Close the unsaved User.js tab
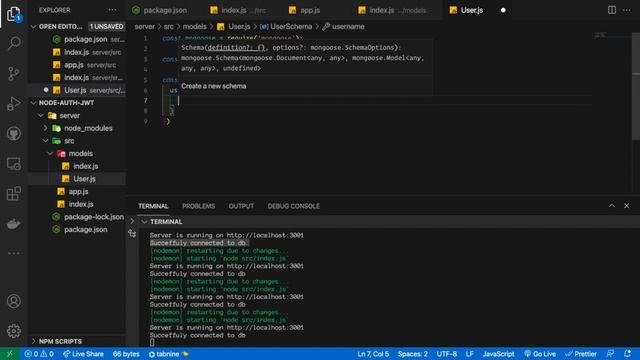The image size is (640, 360). coord(503,10)
